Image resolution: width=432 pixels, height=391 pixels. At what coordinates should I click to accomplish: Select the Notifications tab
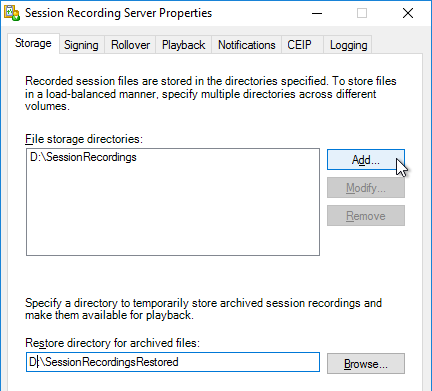pyautogui.click(x=247, y=45)
